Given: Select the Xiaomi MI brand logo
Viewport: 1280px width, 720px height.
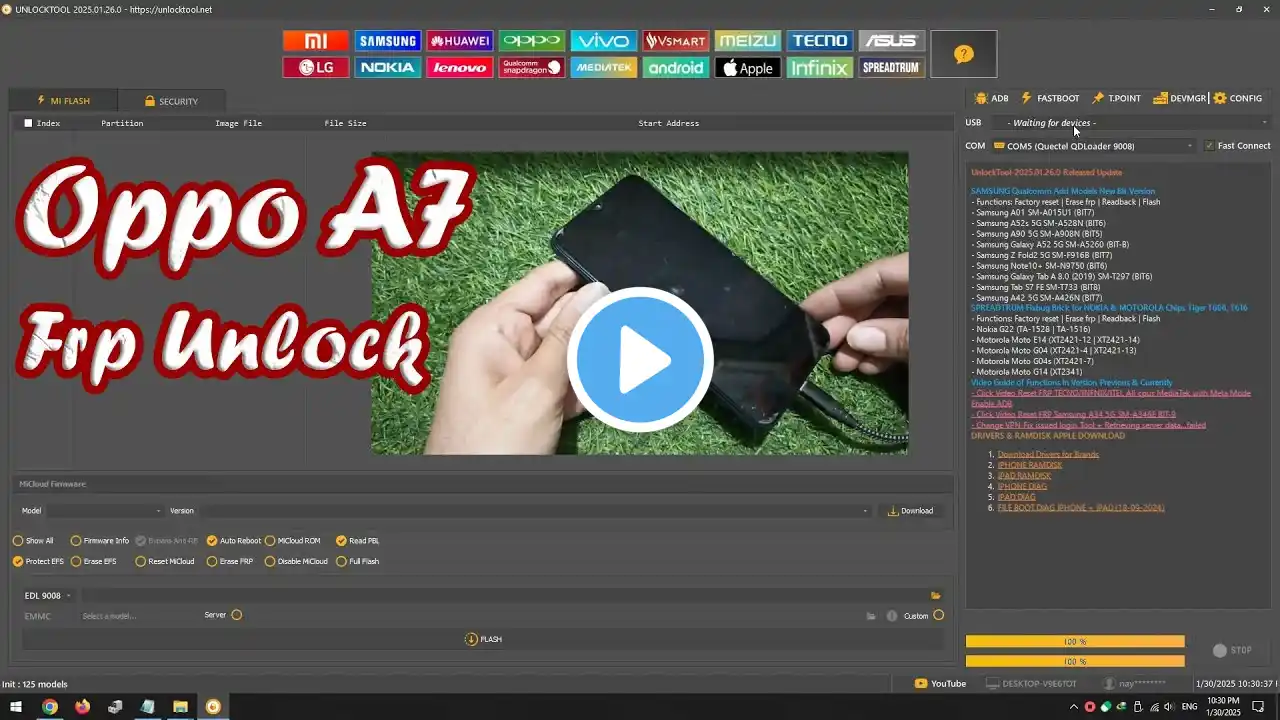Looking at the screenshot, I should (x=316, y=41).
